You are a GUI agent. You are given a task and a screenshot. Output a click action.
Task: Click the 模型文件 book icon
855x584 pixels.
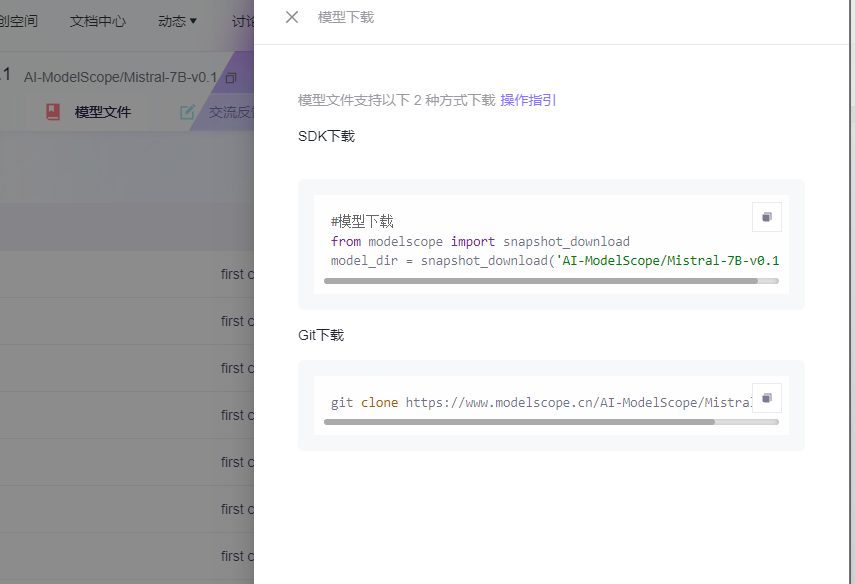click(53, 112)
